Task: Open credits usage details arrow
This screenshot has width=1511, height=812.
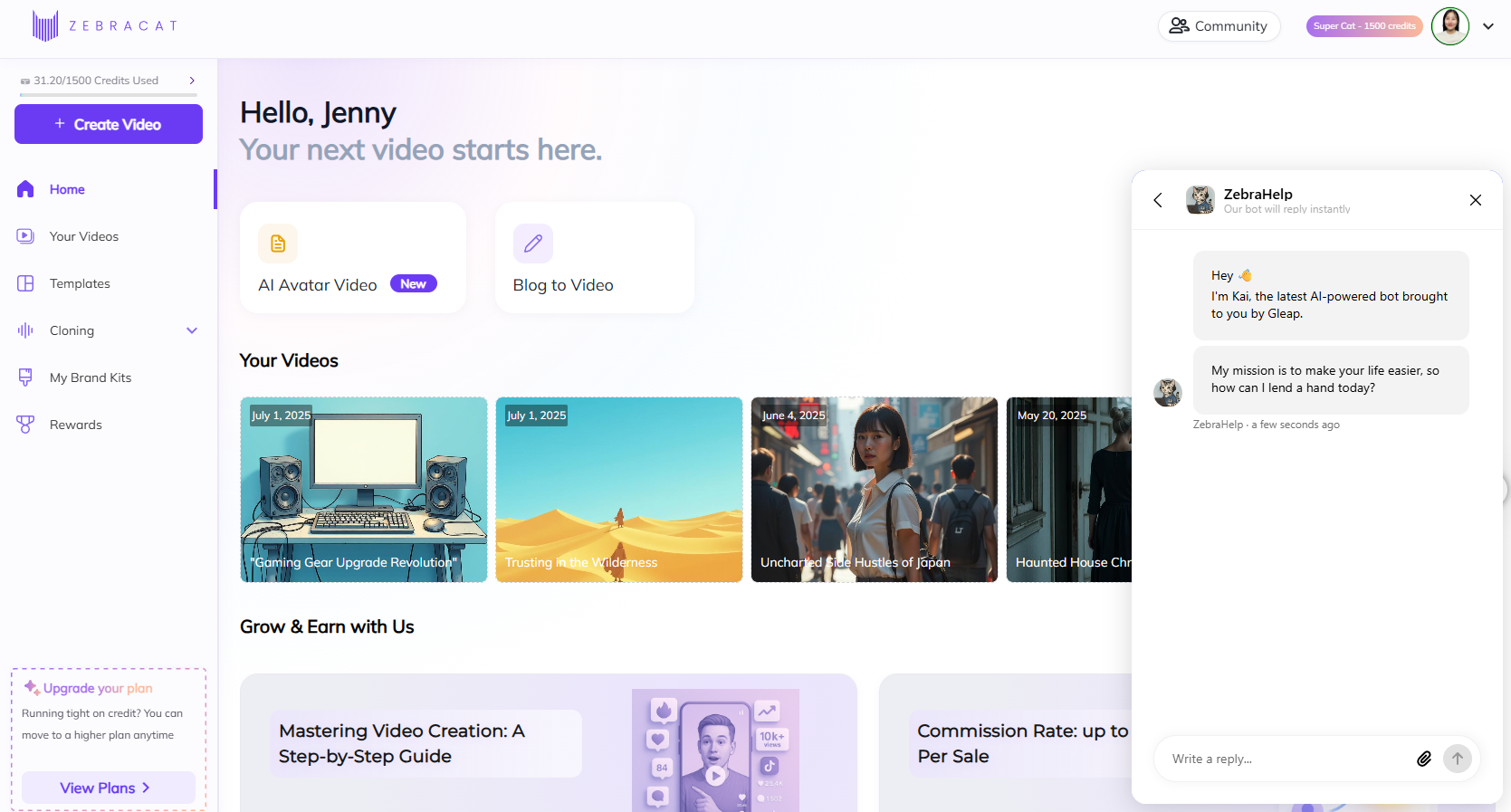Action: pyautogui.click(x=192, y=81)
